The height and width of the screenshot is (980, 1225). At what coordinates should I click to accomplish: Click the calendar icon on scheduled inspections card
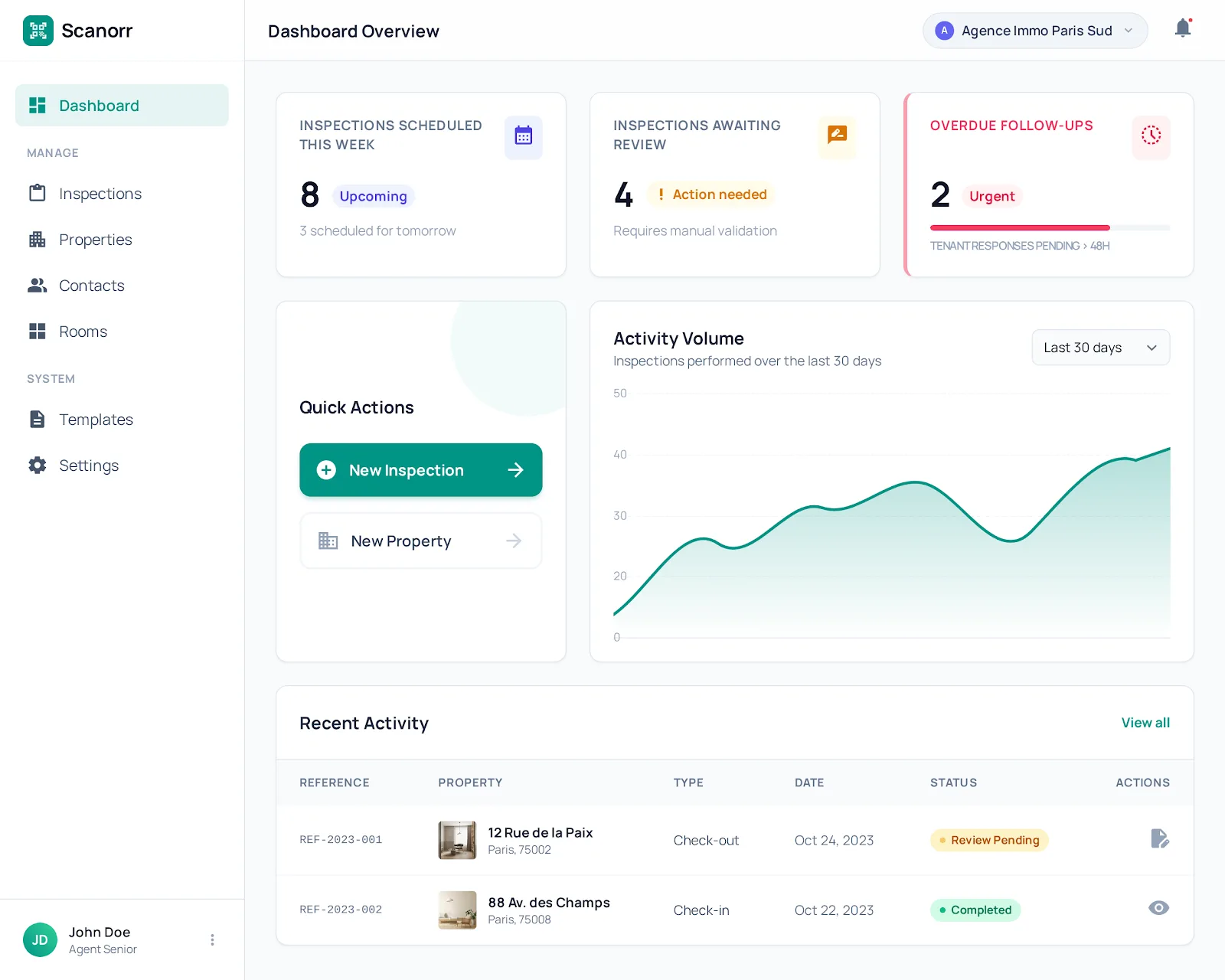[523, 137]
